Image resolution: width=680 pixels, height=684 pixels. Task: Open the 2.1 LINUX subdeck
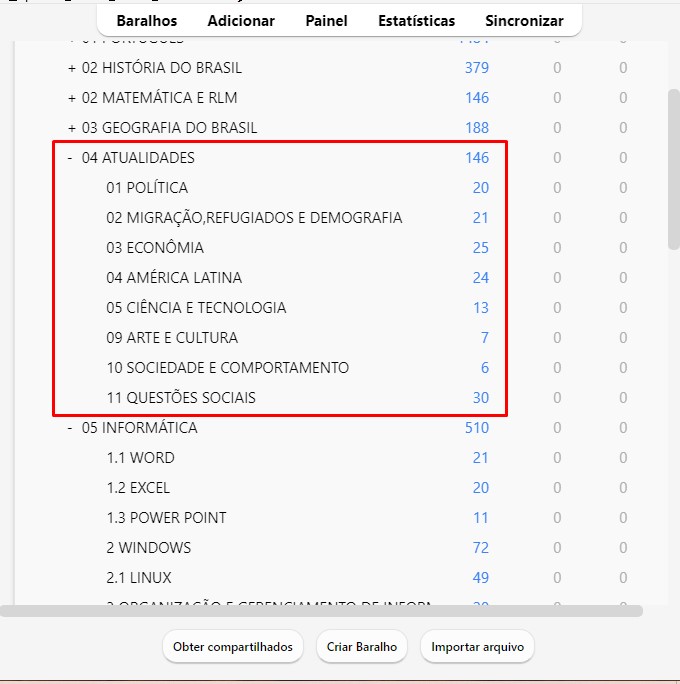coord(139,578)
